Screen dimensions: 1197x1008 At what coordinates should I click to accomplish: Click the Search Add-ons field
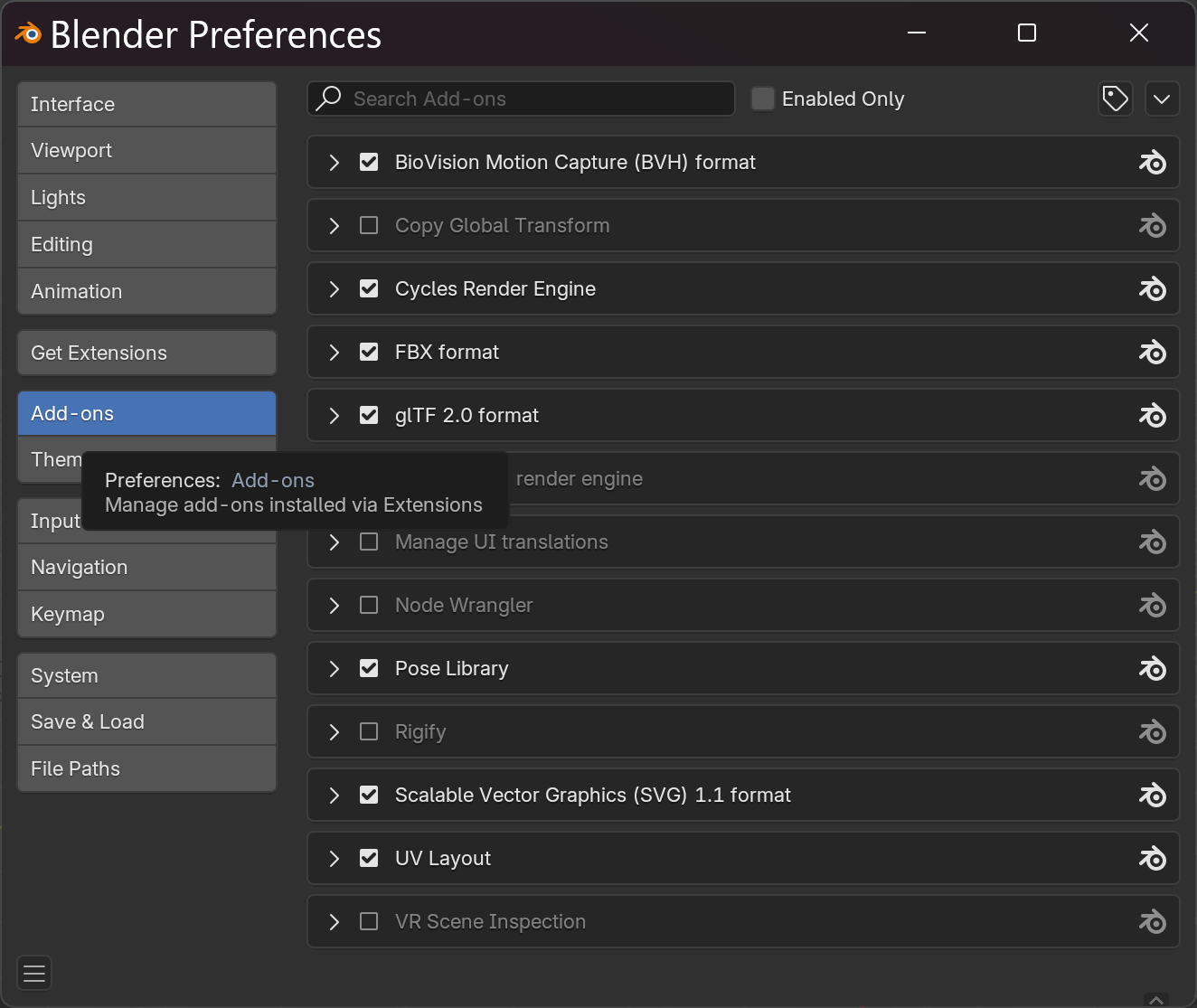pyautogui.click(x=521, y=99)
